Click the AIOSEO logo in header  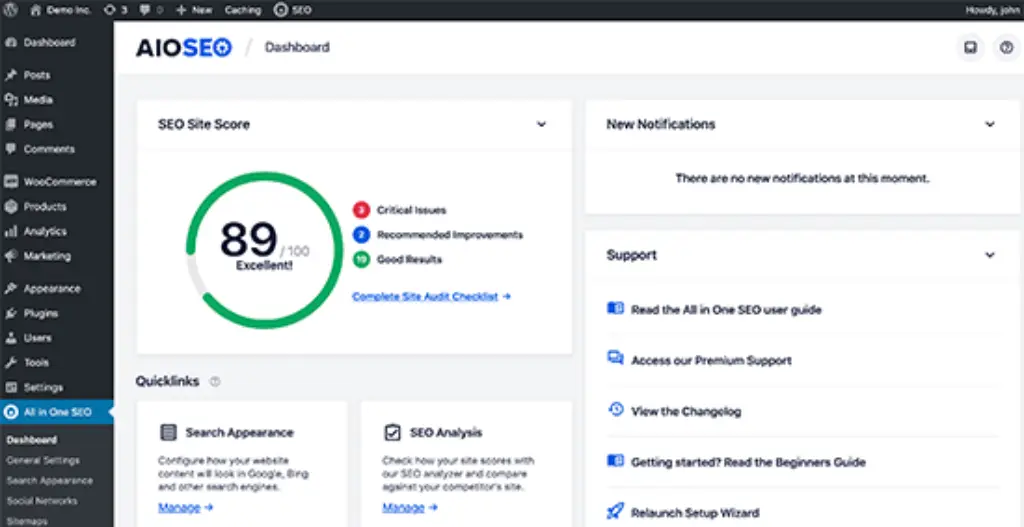184,47
